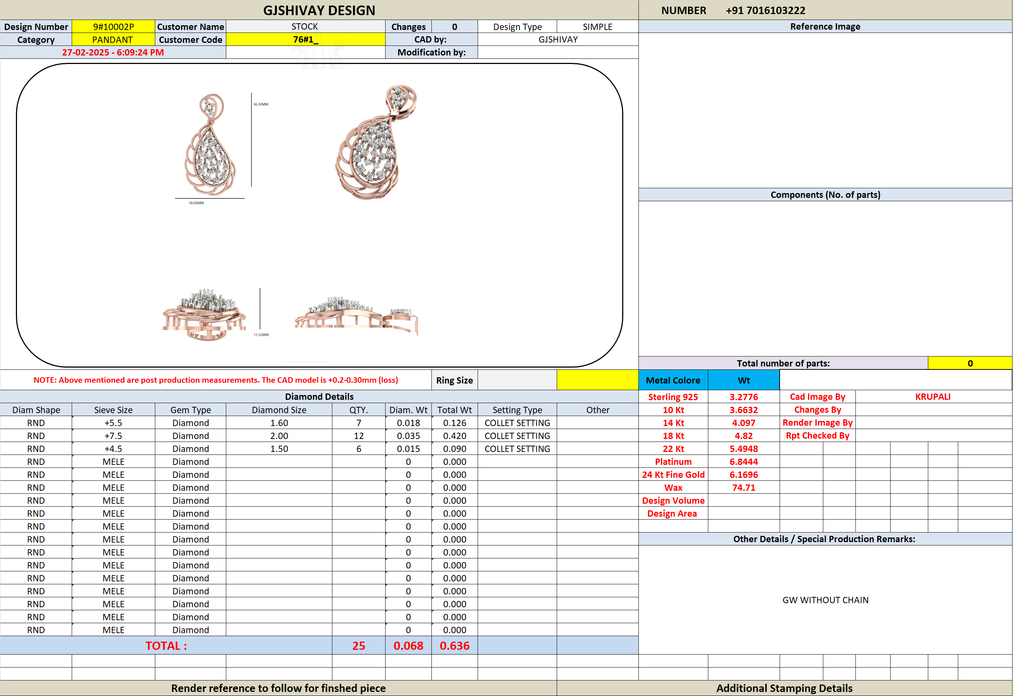Select the Customer Name cell STOCK
Viewport: 1024px width, 696px height.
(x=305, y=27)
